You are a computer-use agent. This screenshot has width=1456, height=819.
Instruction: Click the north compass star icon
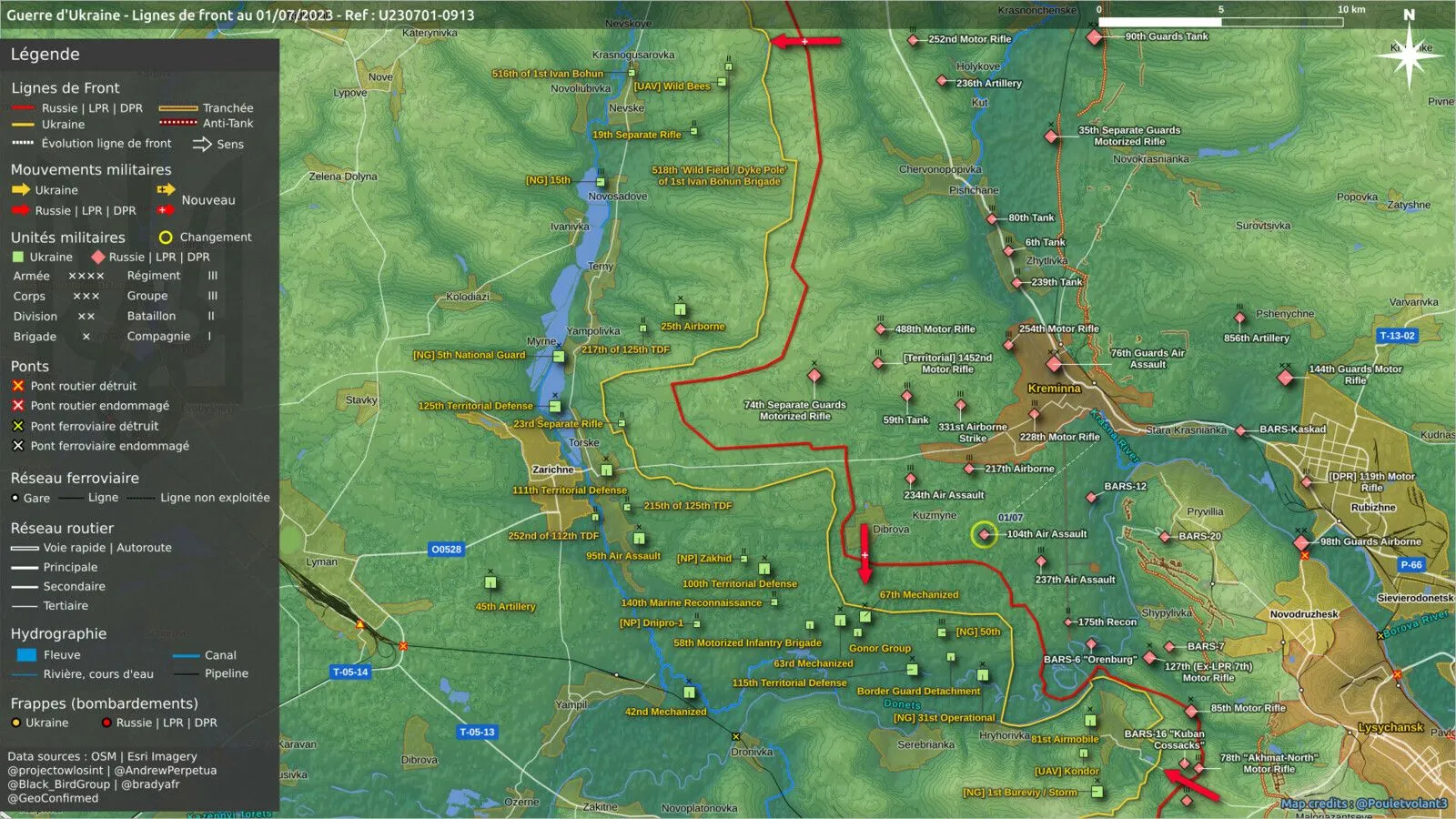pos(1408,56)
